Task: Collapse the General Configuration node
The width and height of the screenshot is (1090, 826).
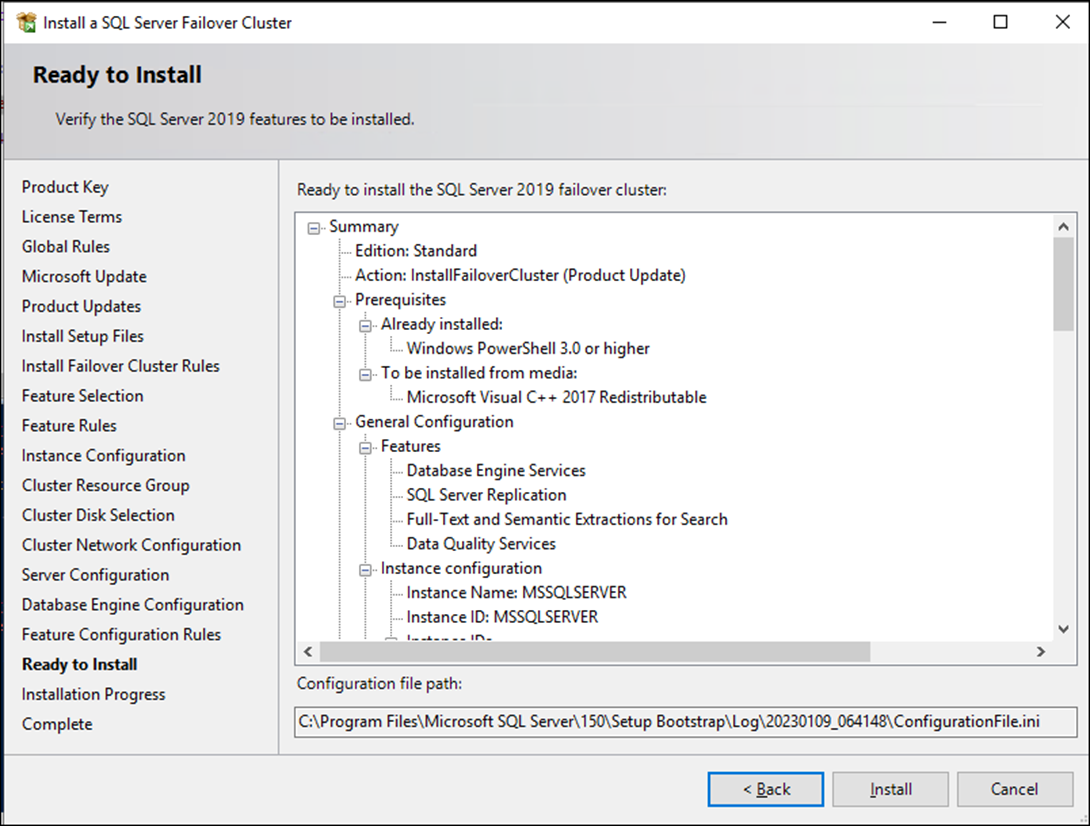Action: [x=339, y=423]
